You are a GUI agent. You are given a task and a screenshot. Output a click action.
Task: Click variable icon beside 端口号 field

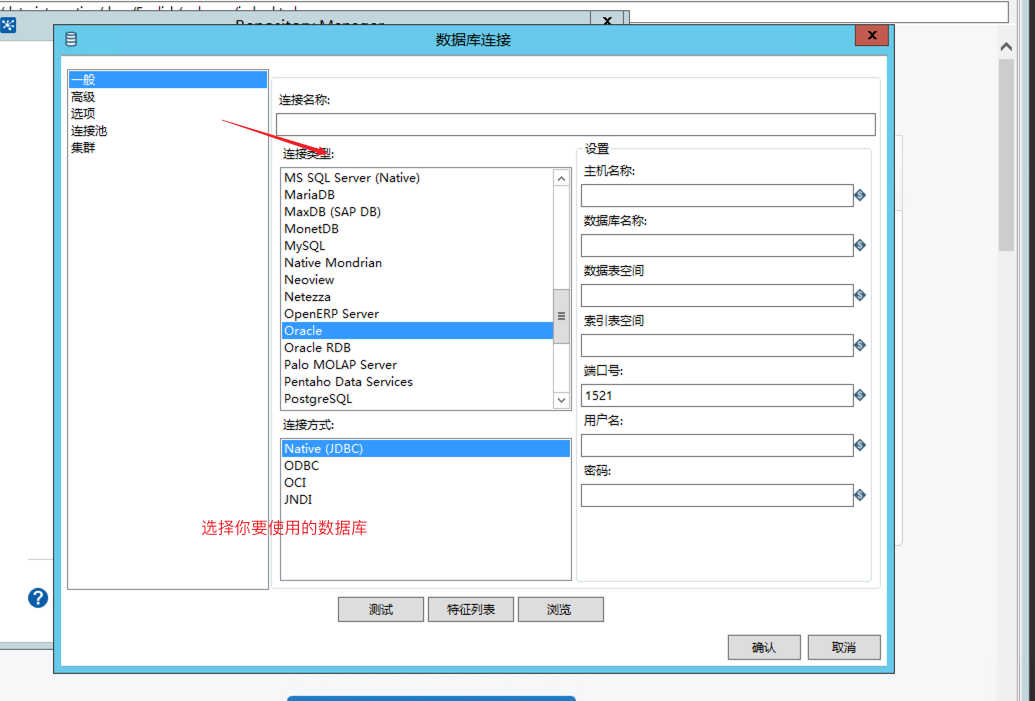[859, 395]
